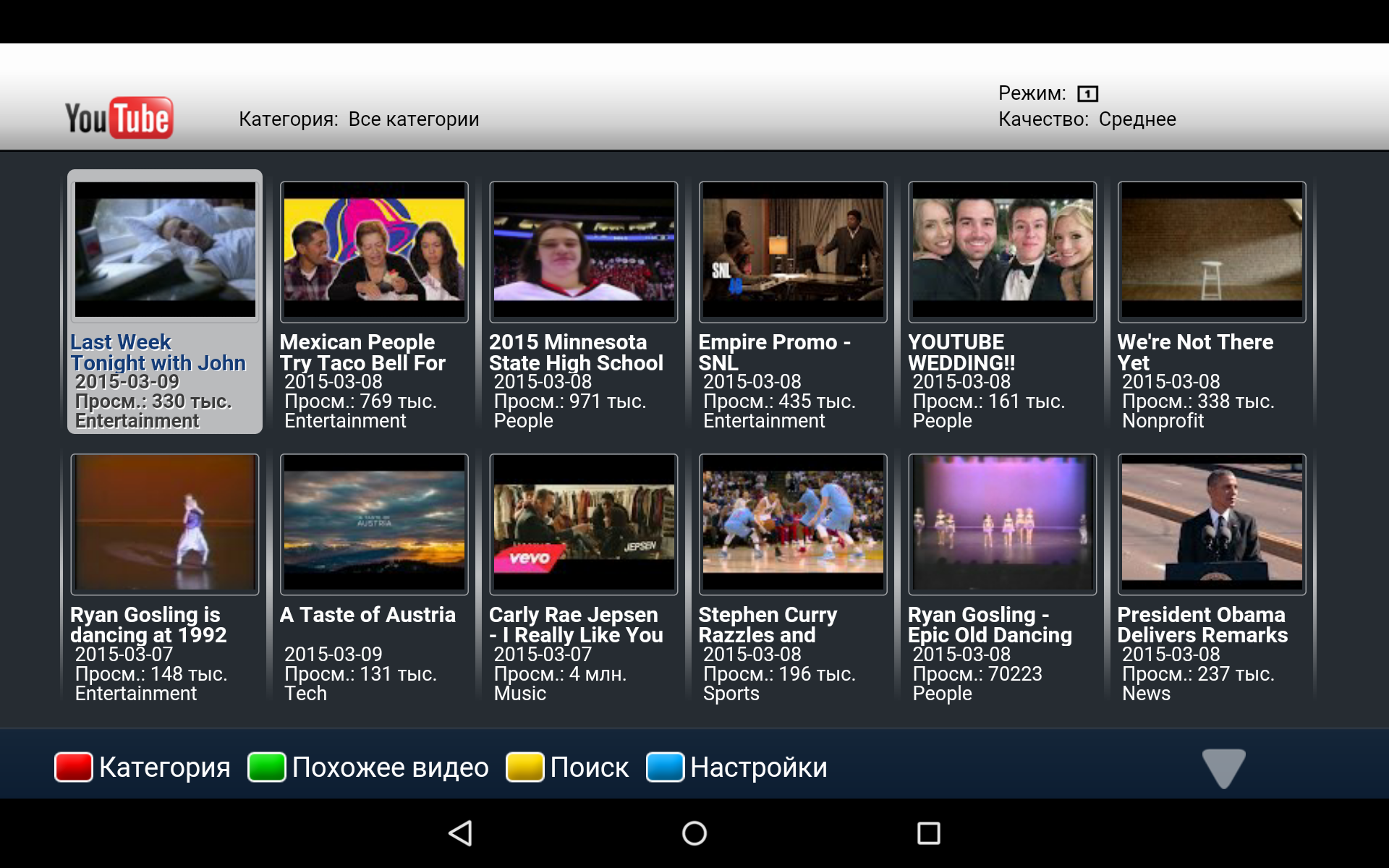
Task: Open Stephen Curry Razzles basketball thumbnail
Action: point(793,524)
